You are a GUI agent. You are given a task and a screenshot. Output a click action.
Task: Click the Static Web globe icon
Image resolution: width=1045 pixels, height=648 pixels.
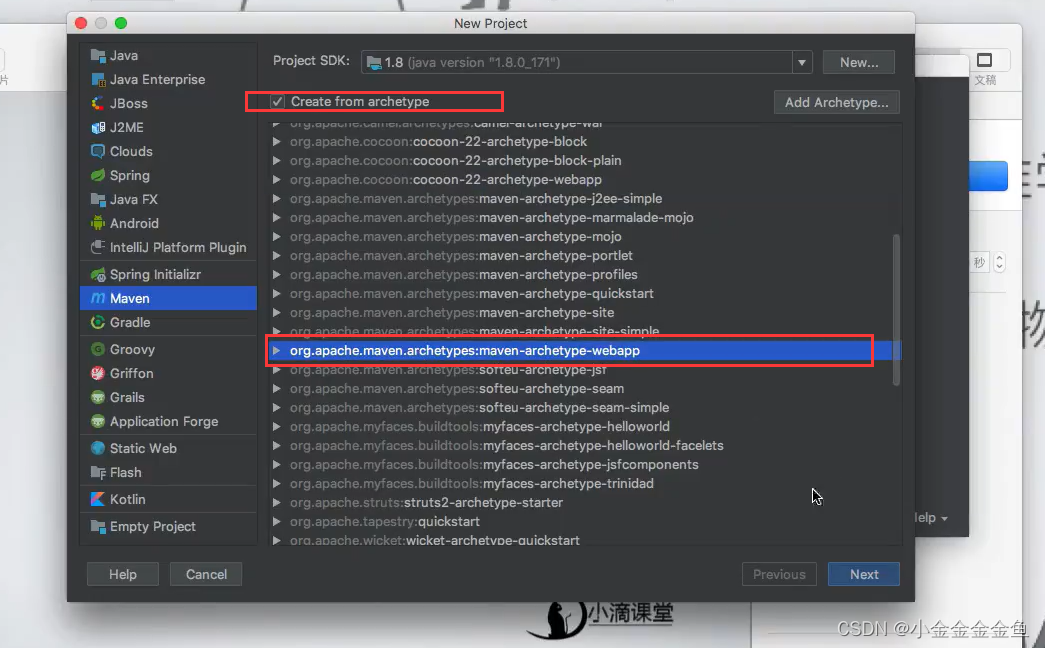tap(98, 448)
